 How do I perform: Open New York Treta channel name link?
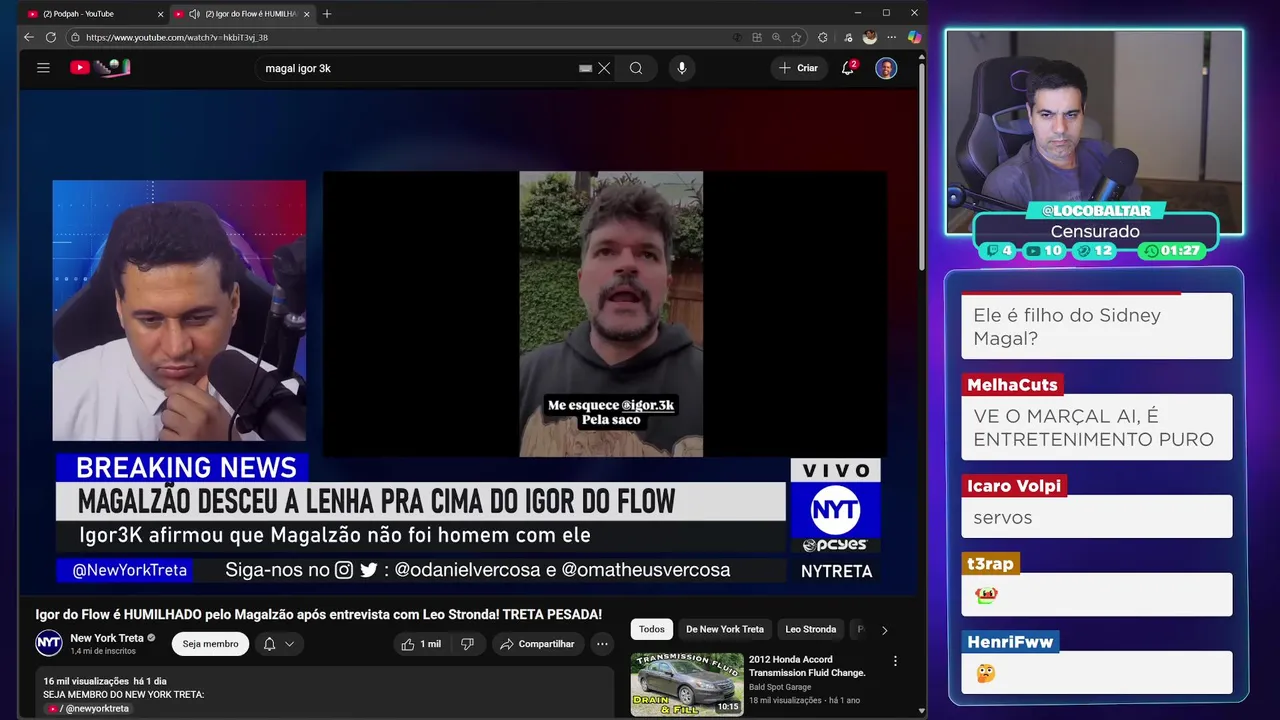[107, 638]
